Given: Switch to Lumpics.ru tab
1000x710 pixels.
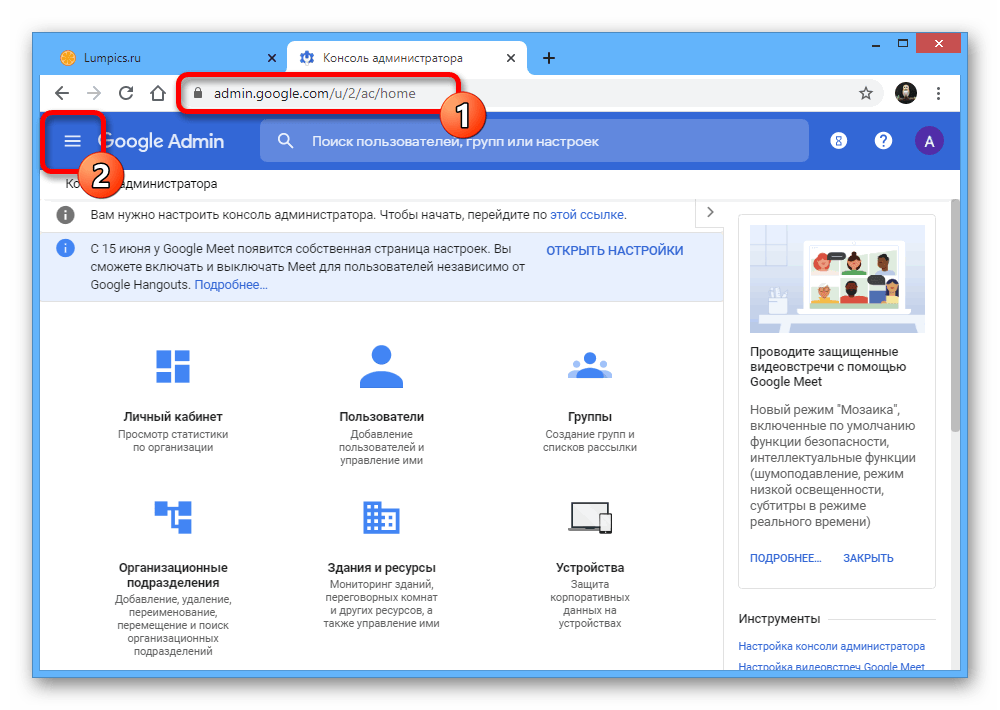Looking at the screenshot, I should point(168,58).
